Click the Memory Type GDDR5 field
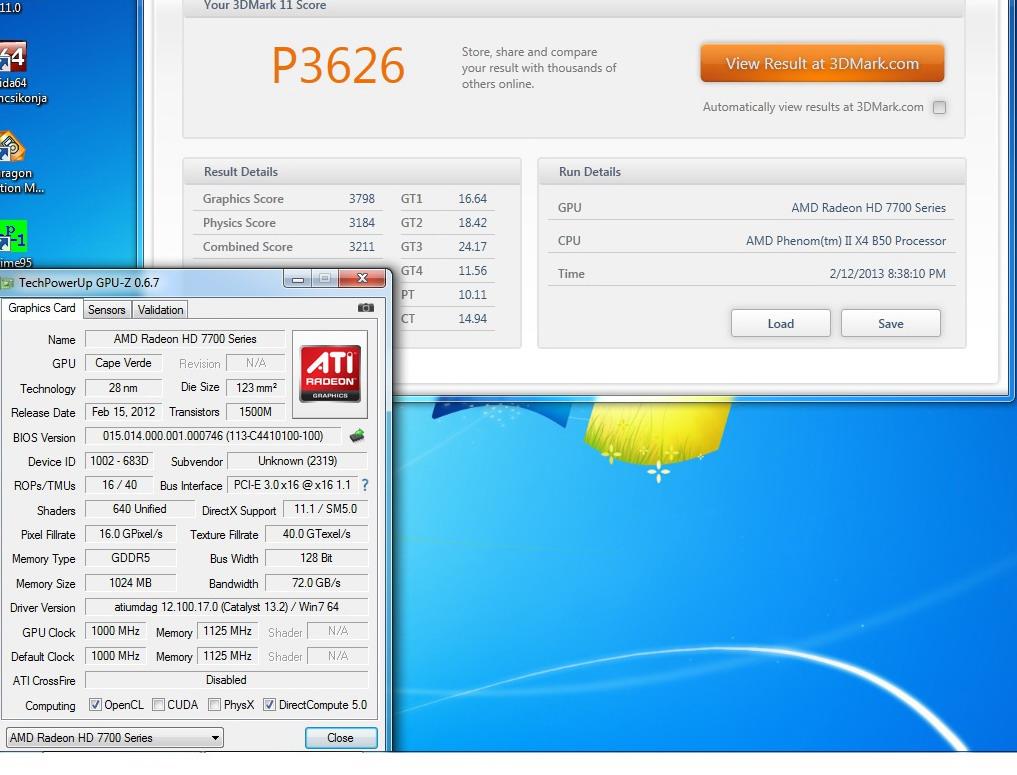The image size is (1017, 775). (130, 558)
